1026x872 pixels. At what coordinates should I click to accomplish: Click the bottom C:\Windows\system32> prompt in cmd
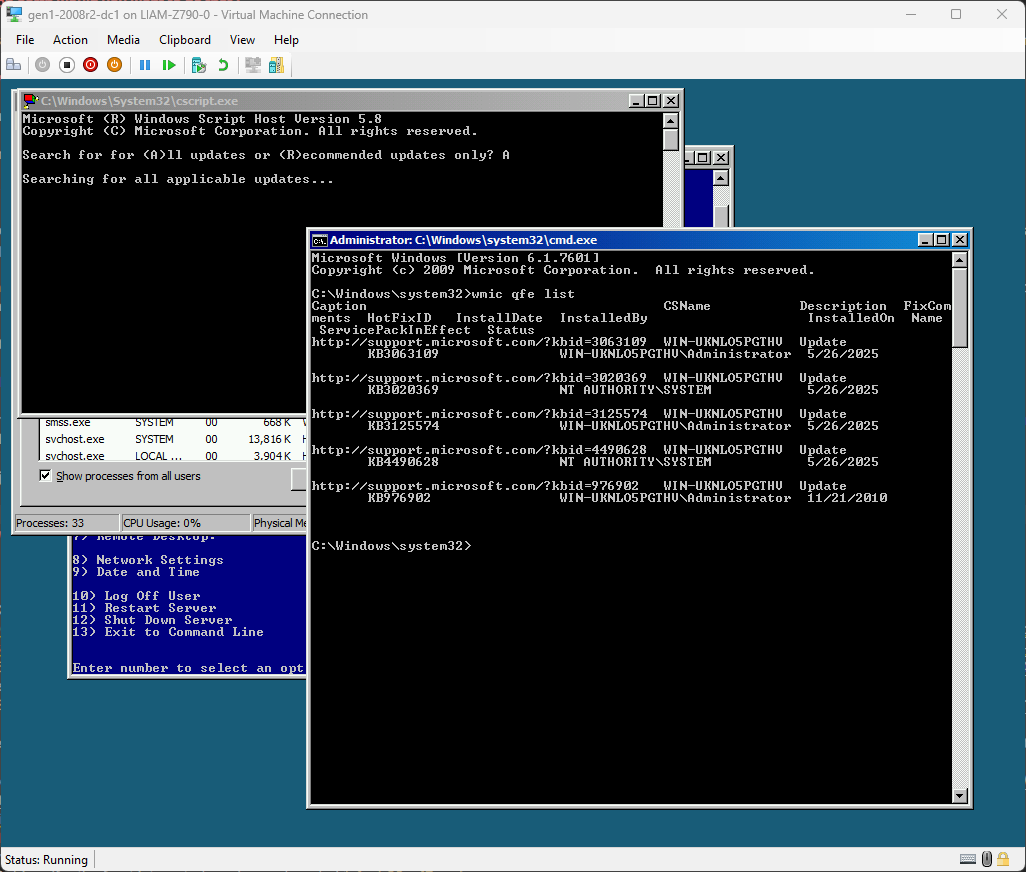(391, 546)
